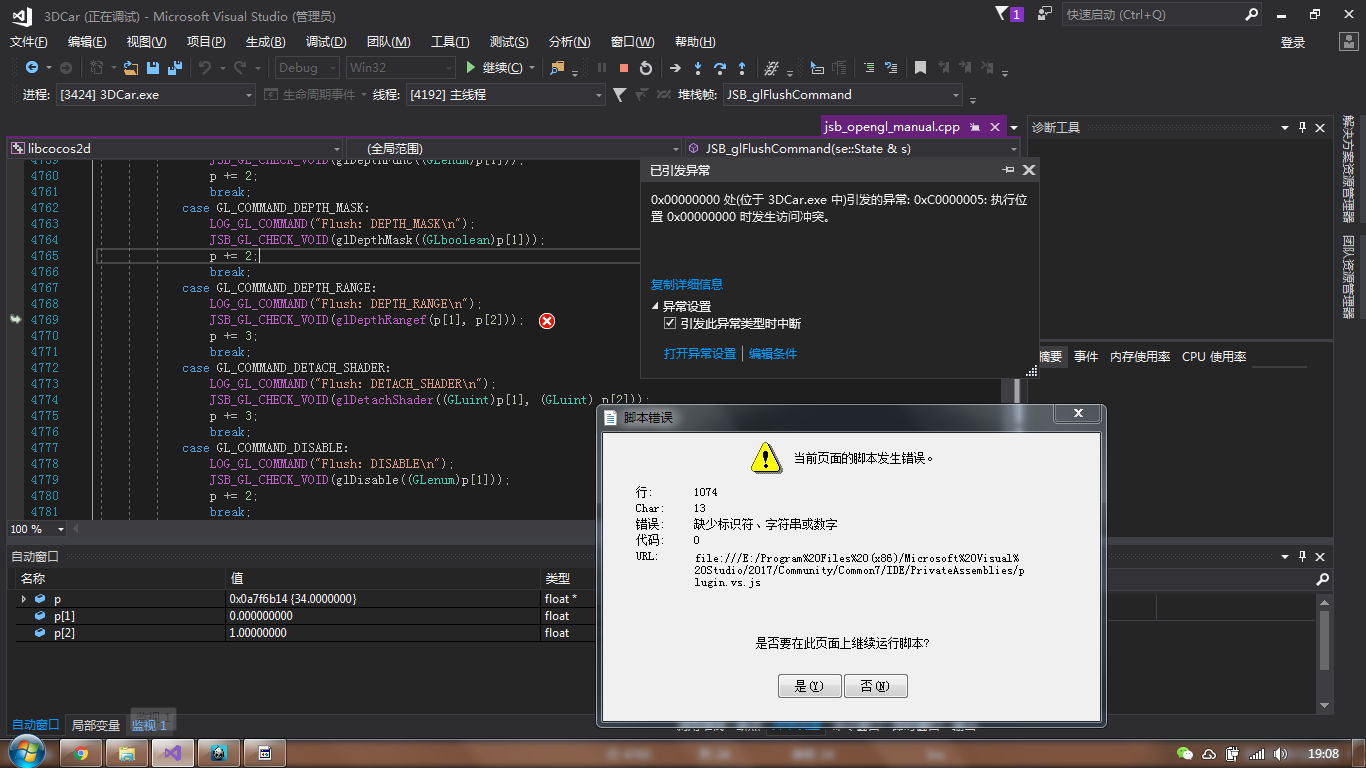Open the stack frame dropdown JSB_glFlushCommand
This screenshot has width=1366, height=768.
[842, 95]
